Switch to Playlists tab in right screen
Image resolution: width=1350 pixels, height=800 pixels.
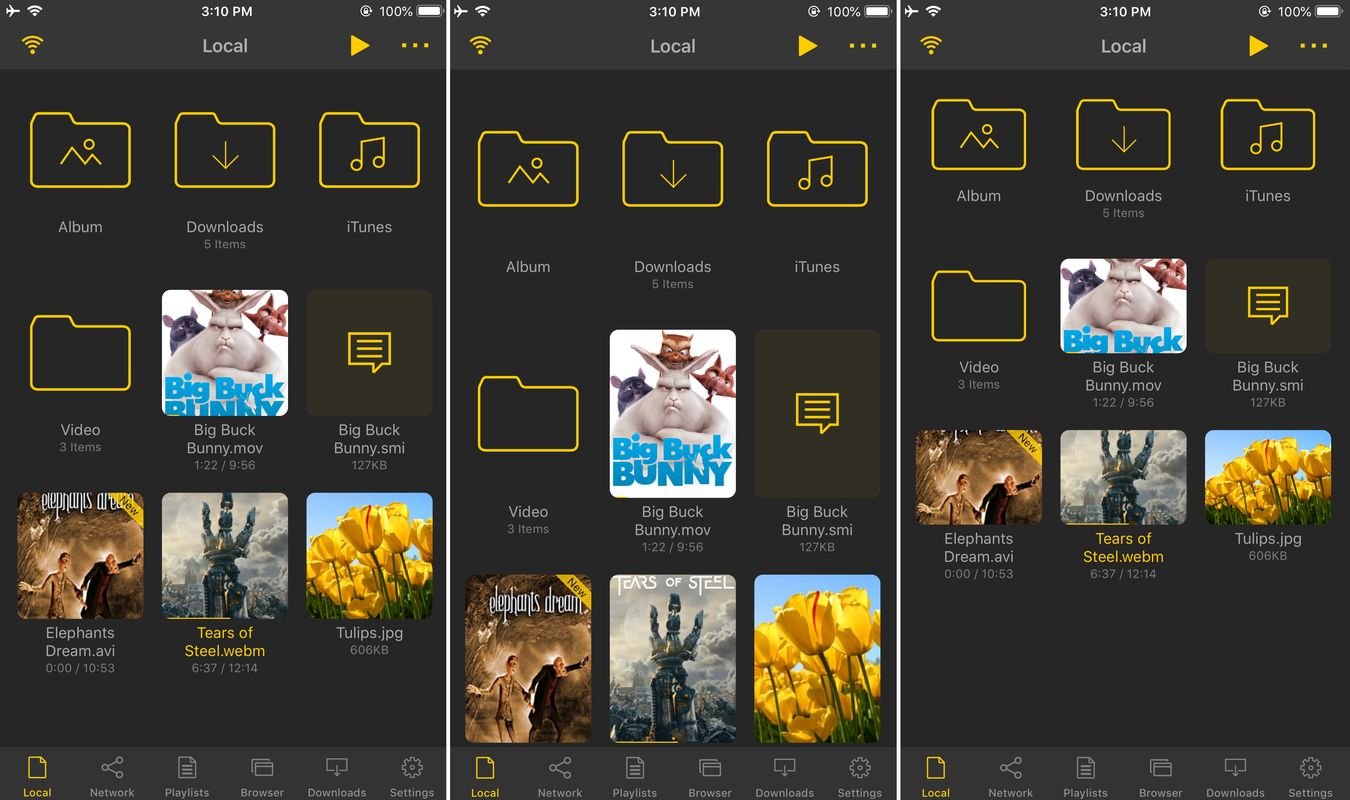pyautogui.click(x=1086, y=776)
